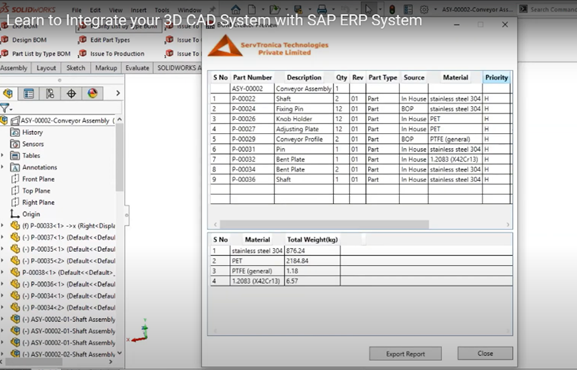Switch to the Layout tab
The height and width of the screenshot is (370, 577).
tap(46, 68)
